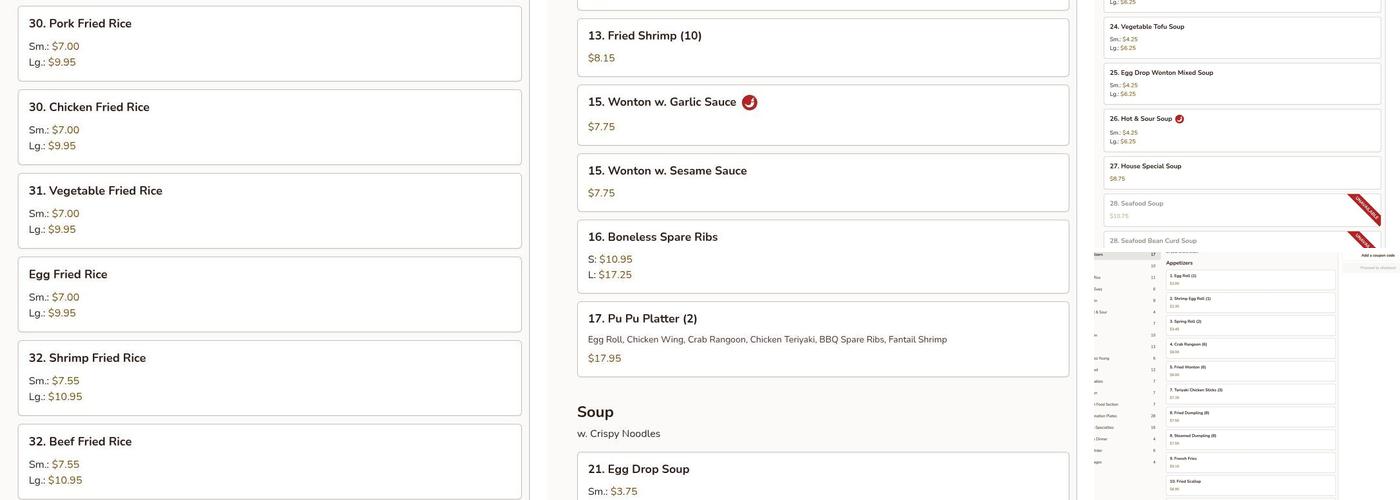
Task: Click spicy icon beside Wonton w. Garlic Sauce
Action: pyautogui.click(x=750, y=103)
